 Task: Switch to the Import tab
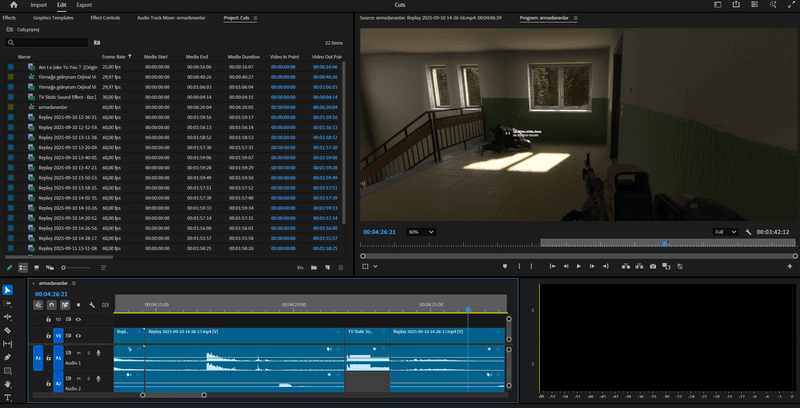pyautogui.click(x=38, y=5)
